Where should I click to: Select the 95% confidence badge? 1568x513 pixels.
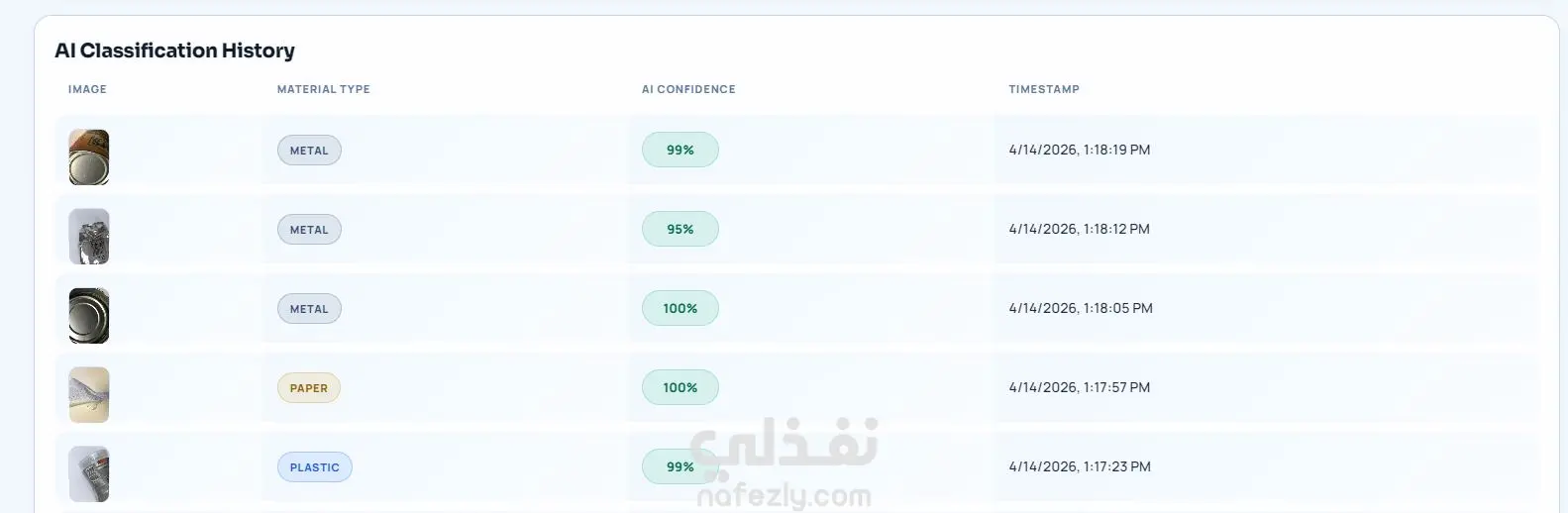click(680, 229)
